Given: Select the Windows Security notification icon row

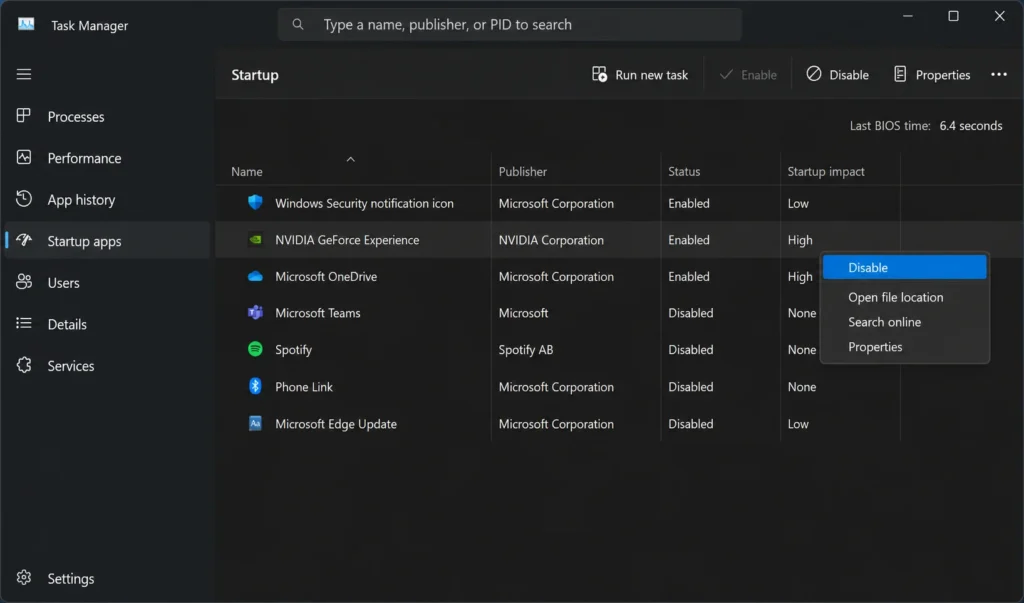Looking at the screenshot, I should click(x=619, y=203).
